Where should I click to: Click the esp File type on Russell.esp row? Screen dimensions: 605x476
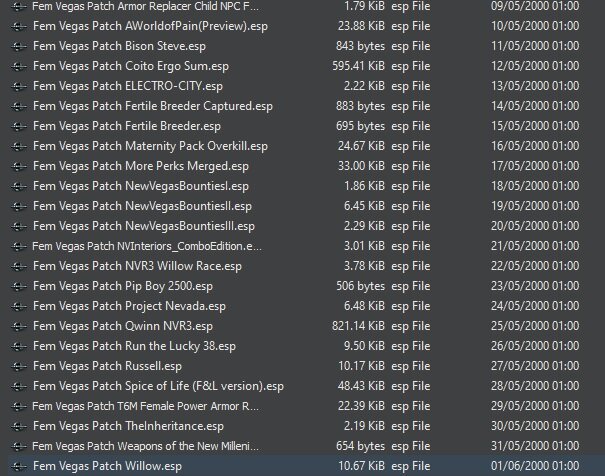point(411,366)
